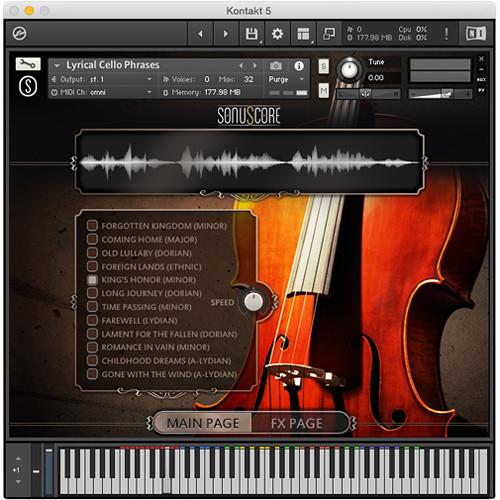Click the Cpu 0% meter
This screenshot has height=500, width=500.
pos(413,29)
